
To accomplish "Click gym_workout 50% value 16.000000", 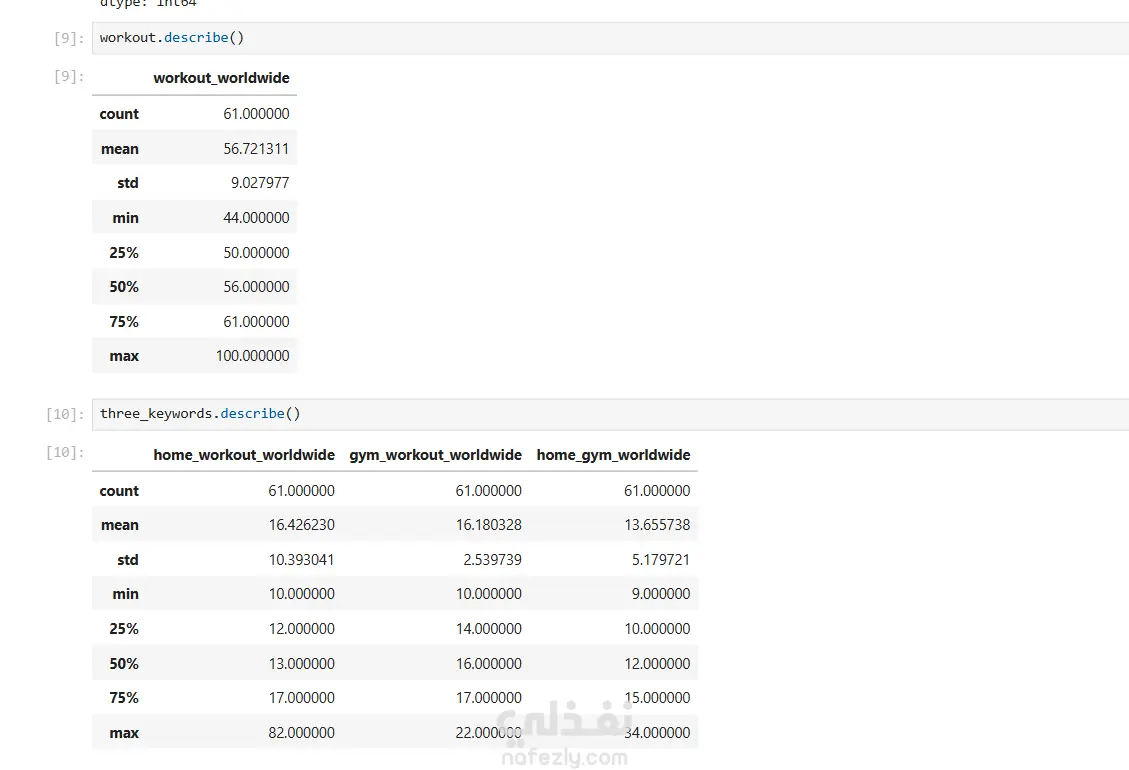I will (x=488, y=663).
